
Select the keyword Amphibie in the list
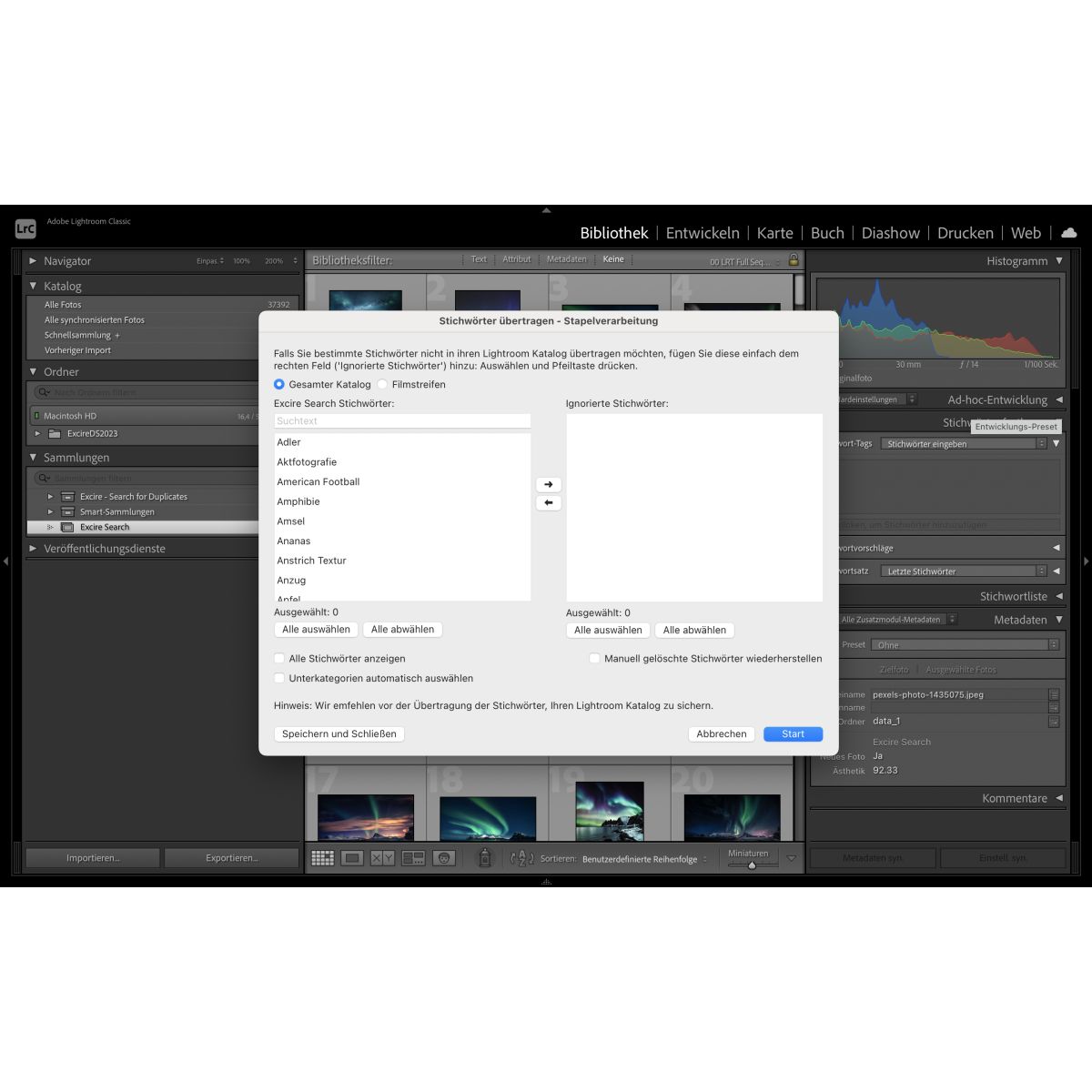pos(298,502)
